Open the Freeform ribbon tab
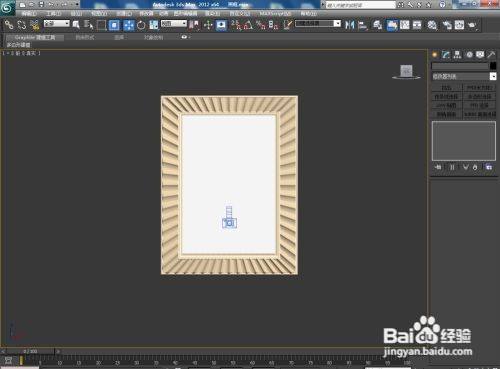This screenshot has height=369, width=500. pos(85,38)
